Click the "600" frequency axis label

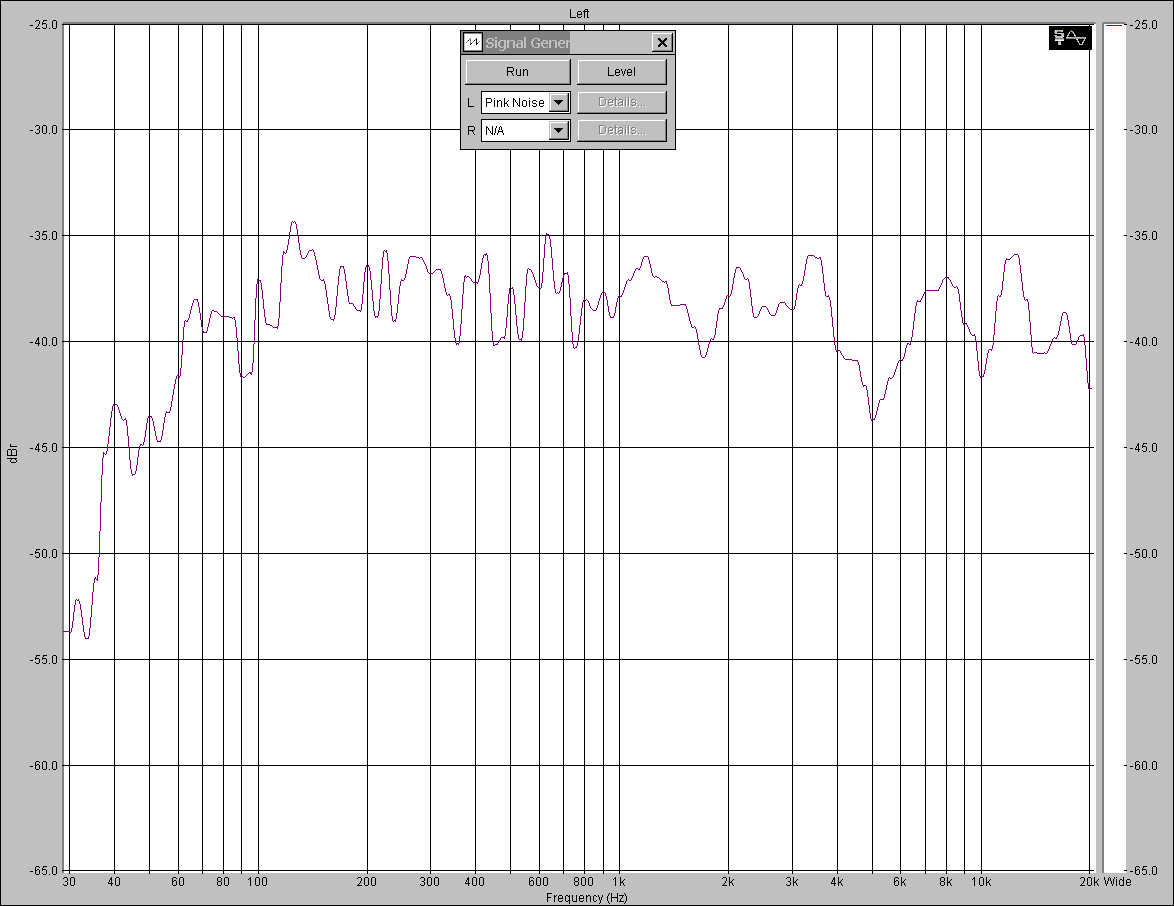[538, 882]
